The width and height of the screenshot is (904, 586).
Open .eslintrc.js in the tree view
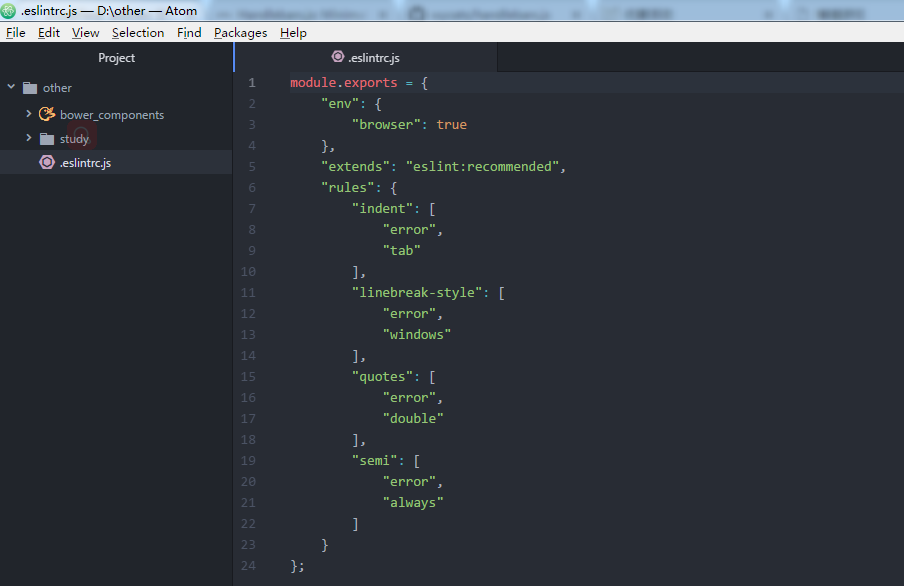point(85,163)
